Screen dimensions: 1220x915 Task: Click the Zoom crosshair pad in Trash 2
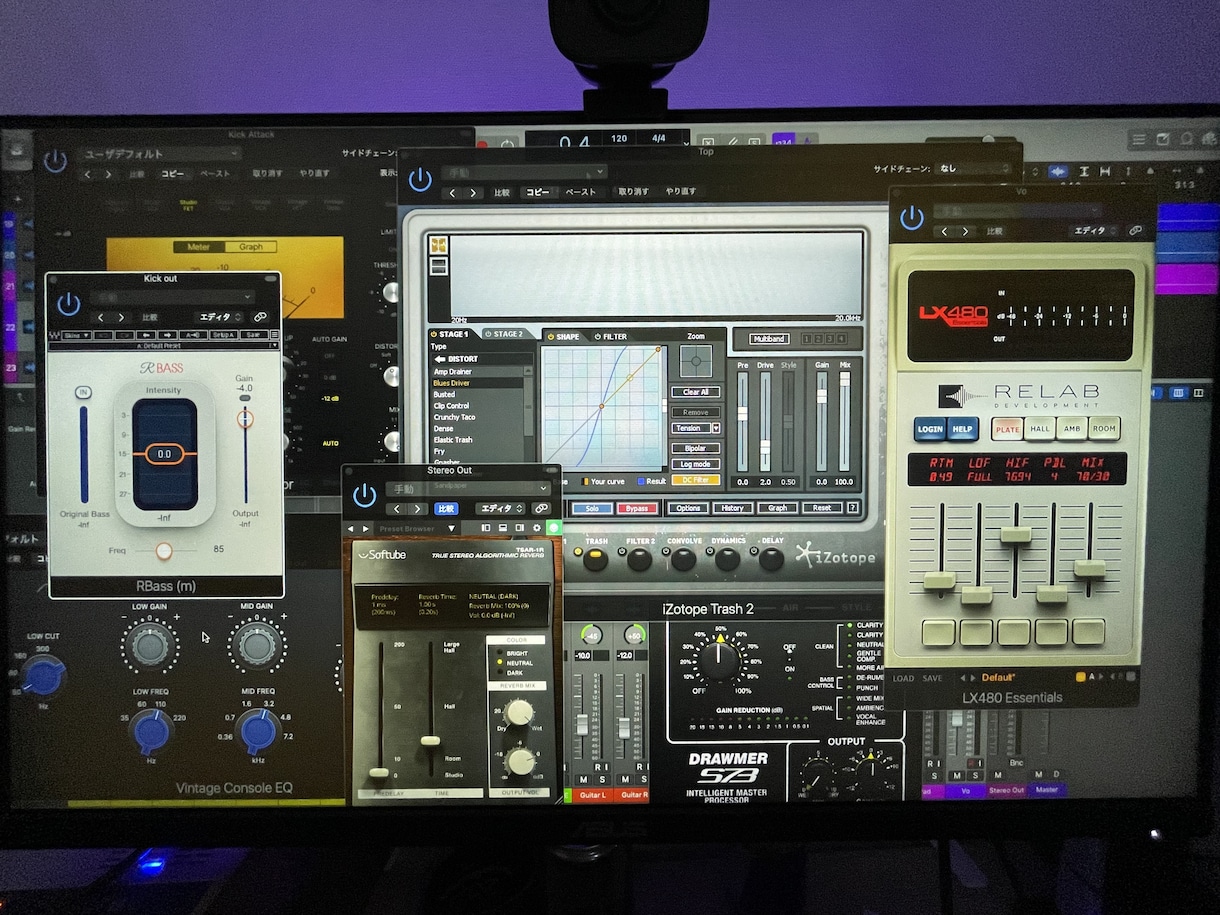(696, 361)
